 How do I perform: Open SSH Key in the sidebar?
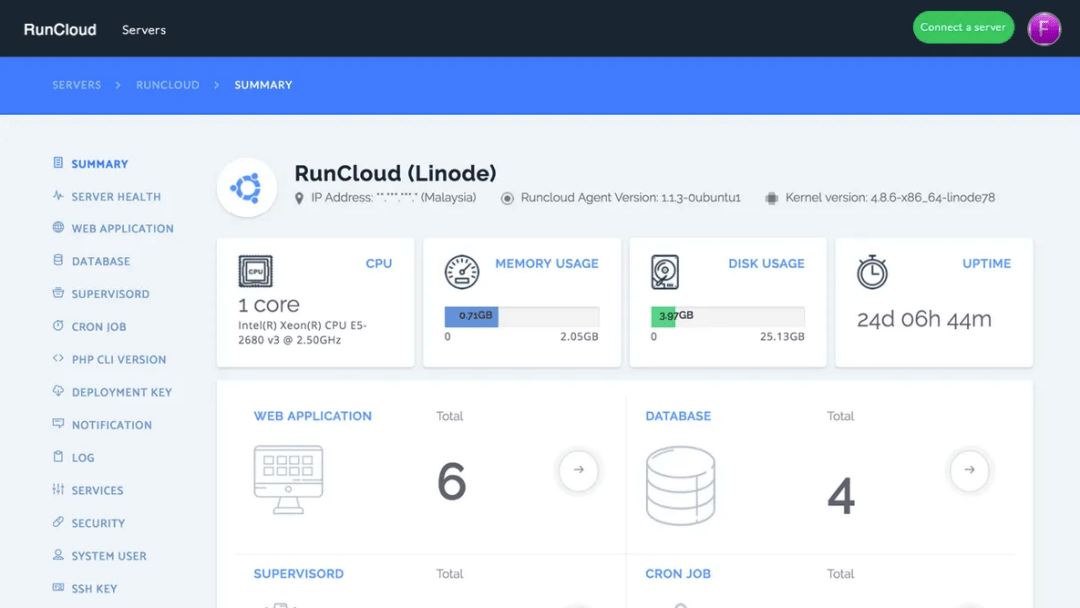click(x=94, y=589)
